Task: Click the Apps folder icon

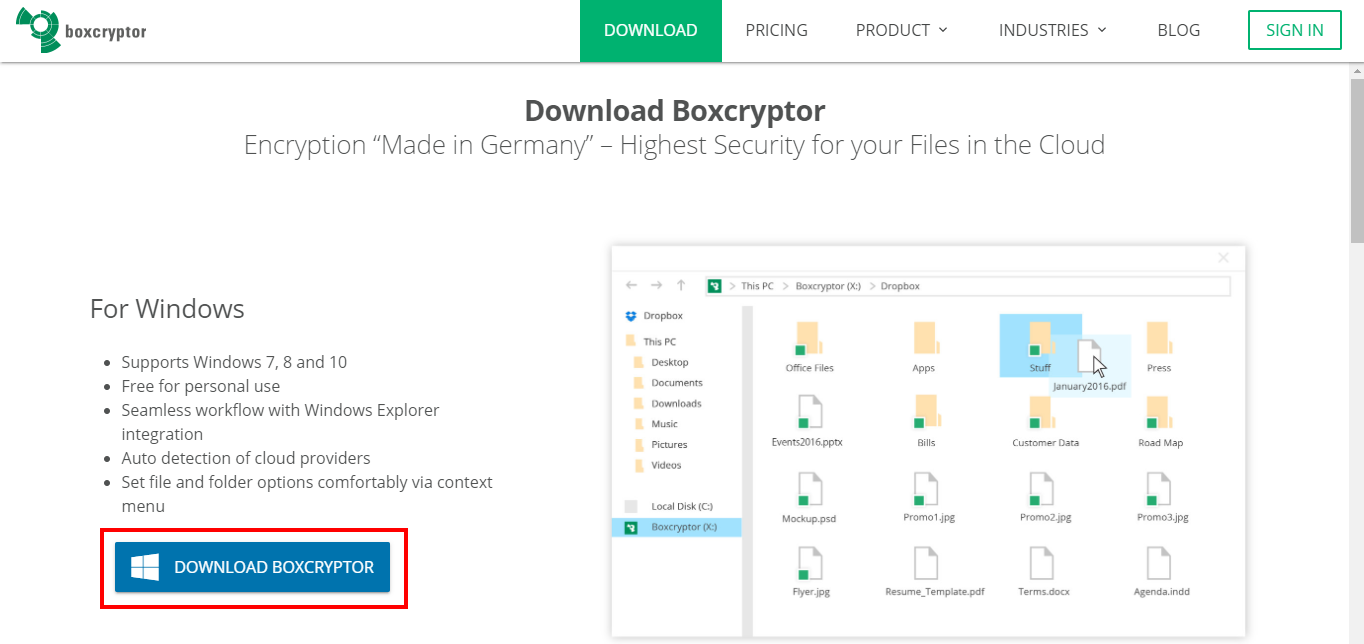Action: point(925,339)
